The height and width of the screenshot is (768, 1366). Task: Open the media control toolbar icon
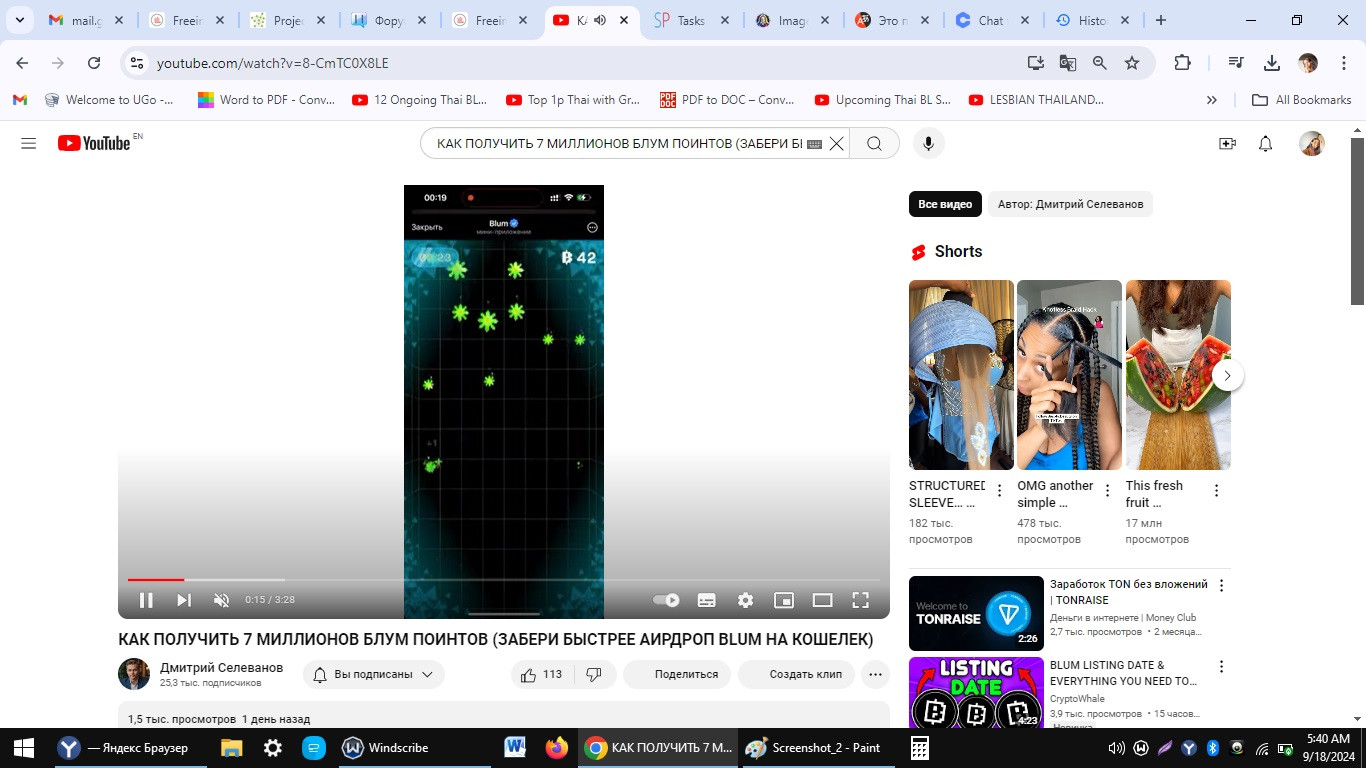(1236, 63)
